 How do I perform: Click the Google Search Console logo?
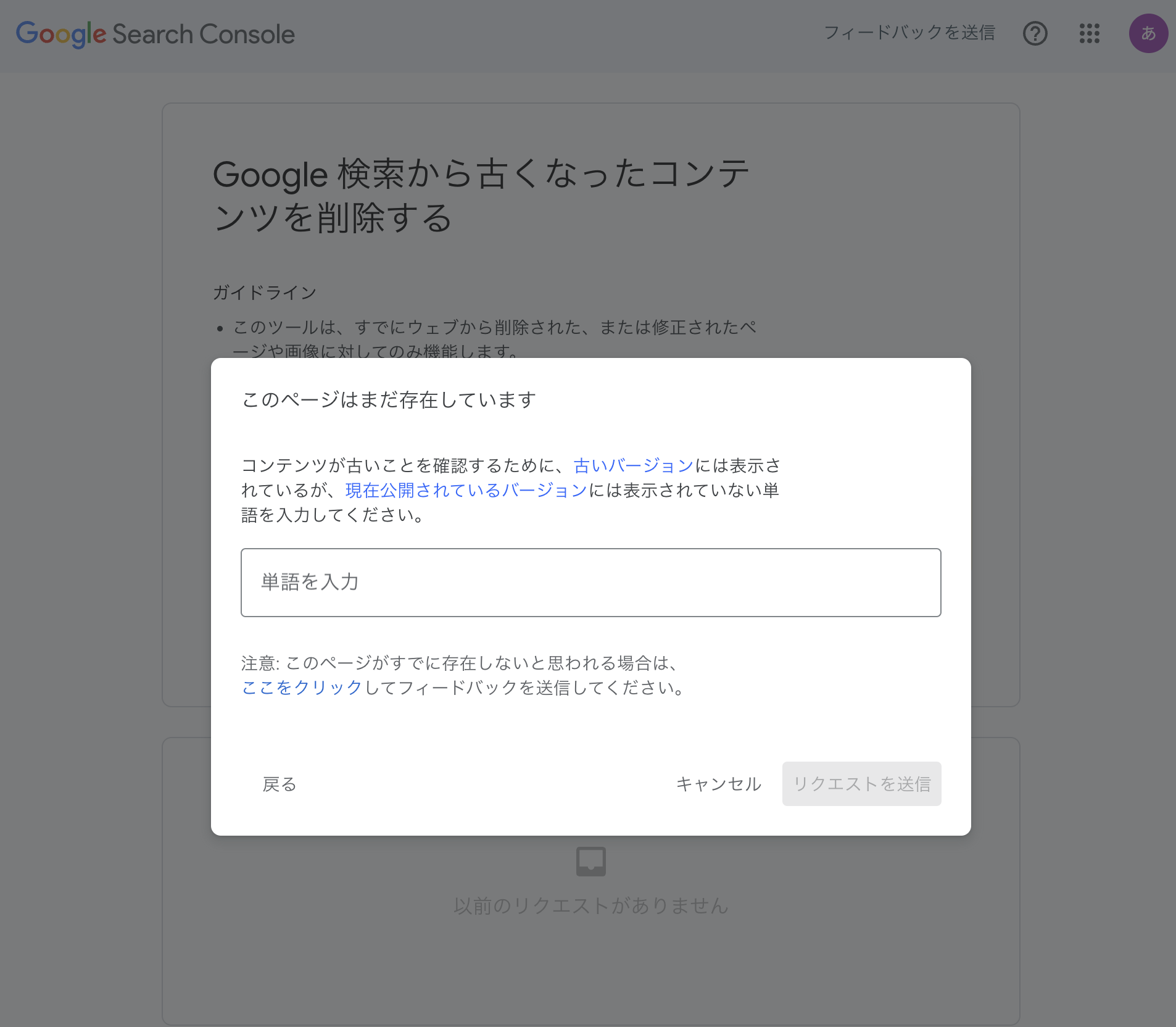[x=155, y=34]
